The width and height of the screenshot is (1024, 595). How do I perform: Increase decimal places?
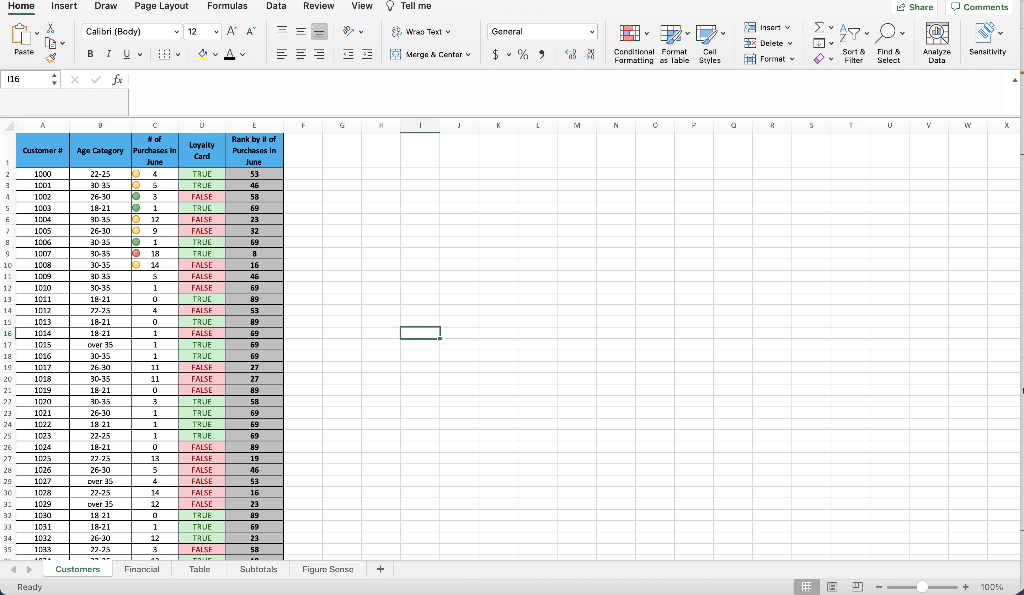coord(571,54)
